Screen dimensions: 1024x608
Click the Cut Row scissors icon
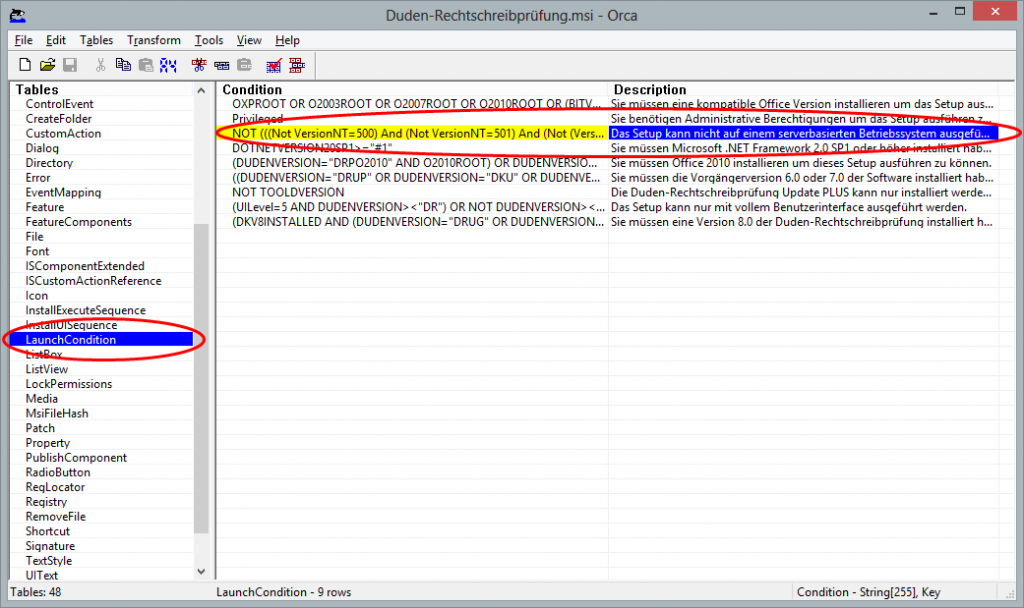(198, 65)
